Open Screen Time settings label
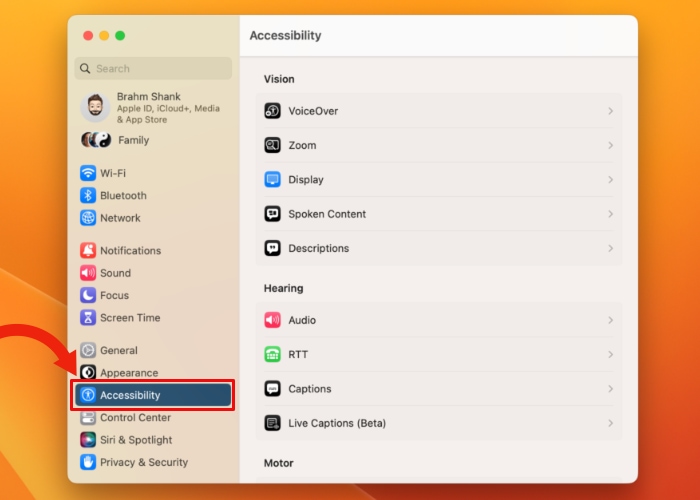 point(130,318)
